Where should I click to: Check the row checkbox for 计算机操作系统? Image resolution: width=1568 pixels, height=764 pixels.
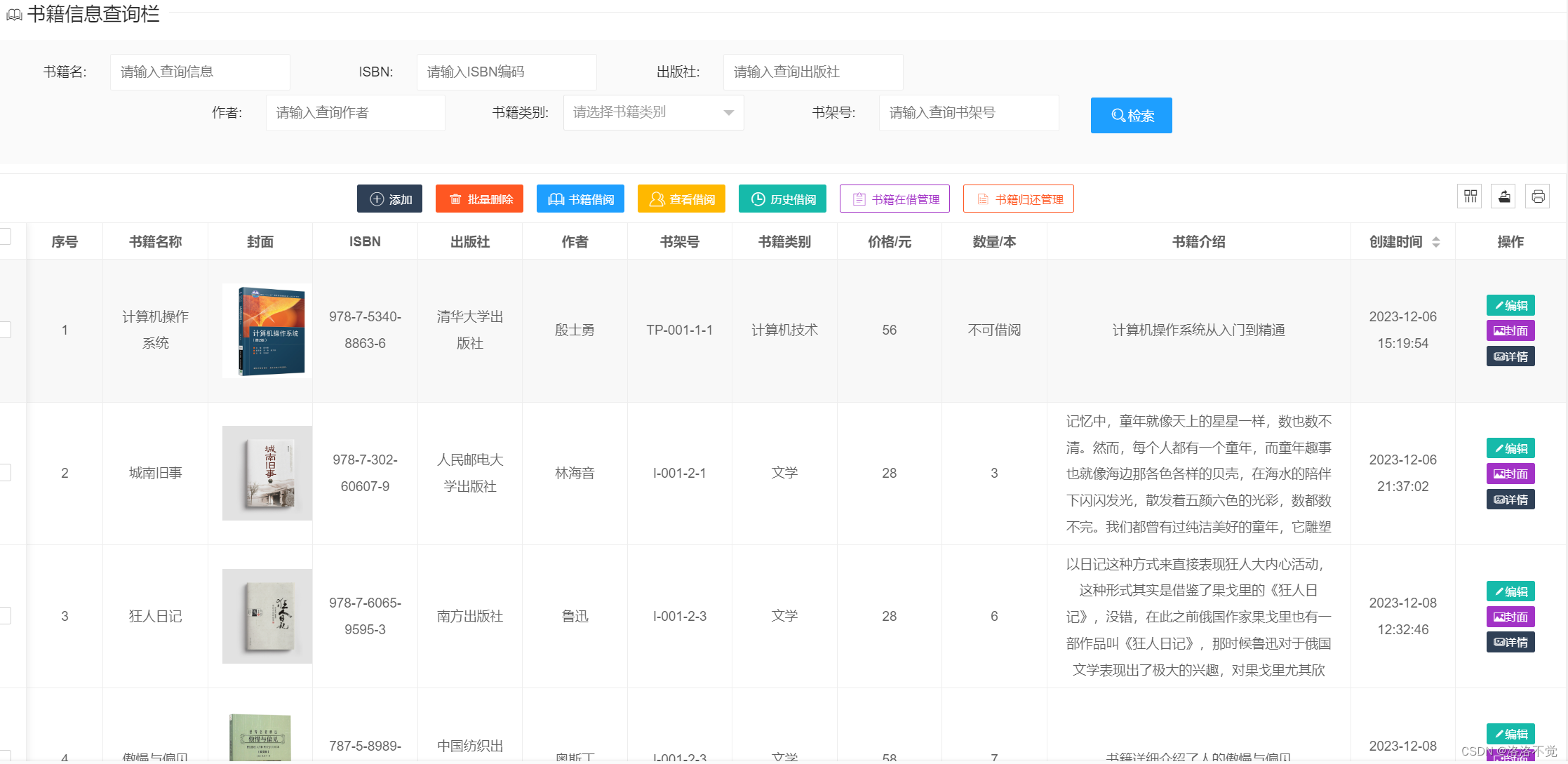click(x=5, y=330)
